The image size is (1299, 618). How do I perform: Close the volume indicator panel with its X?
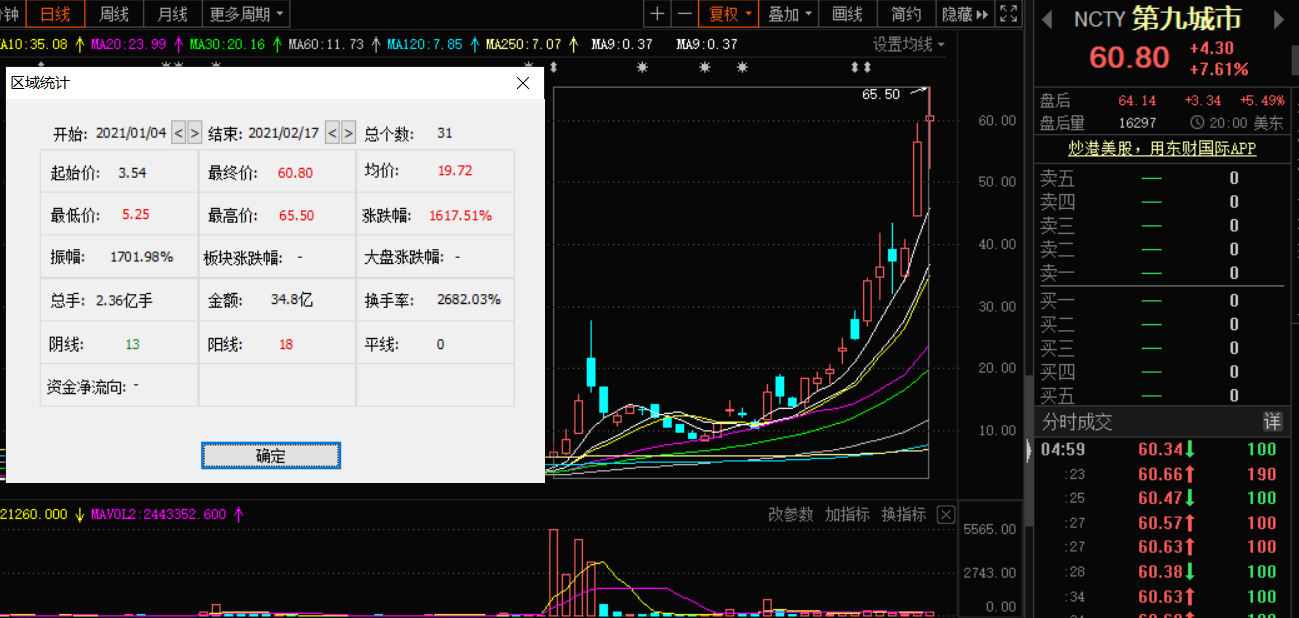click(x=945, y=514)
